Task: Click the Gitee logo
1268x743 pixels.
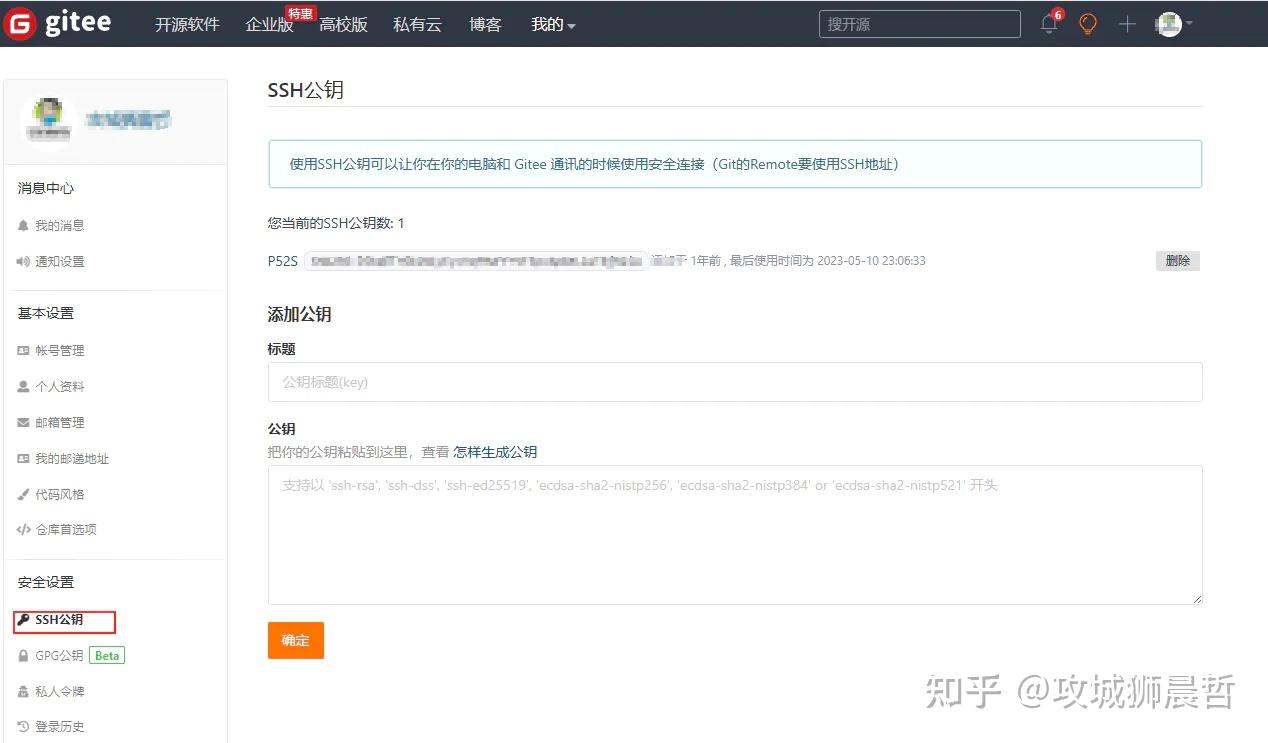Action: [60, 23]
